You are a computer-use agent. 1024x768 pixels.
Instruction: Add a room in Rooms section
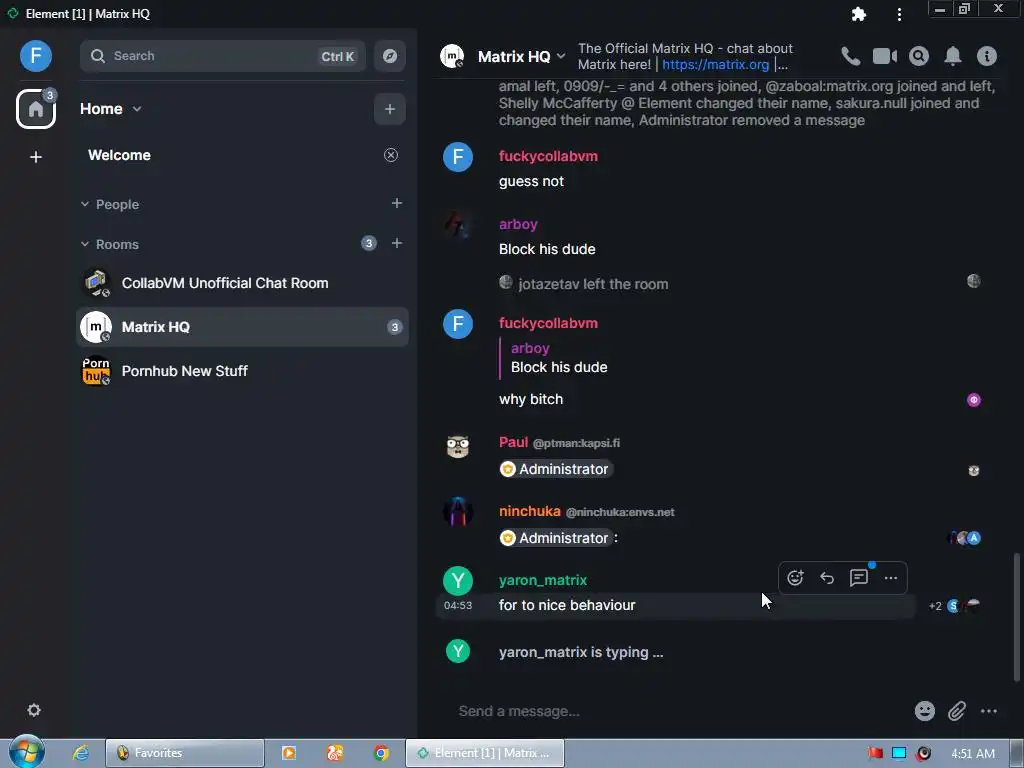click(x=396, y=243)
